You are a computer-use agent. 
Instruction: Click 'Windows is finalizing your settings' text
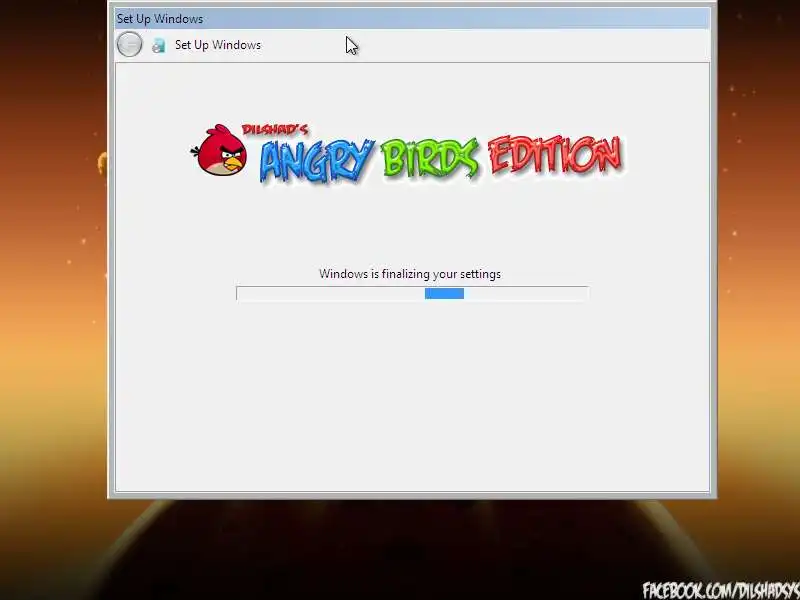click(x=410, y=274)
